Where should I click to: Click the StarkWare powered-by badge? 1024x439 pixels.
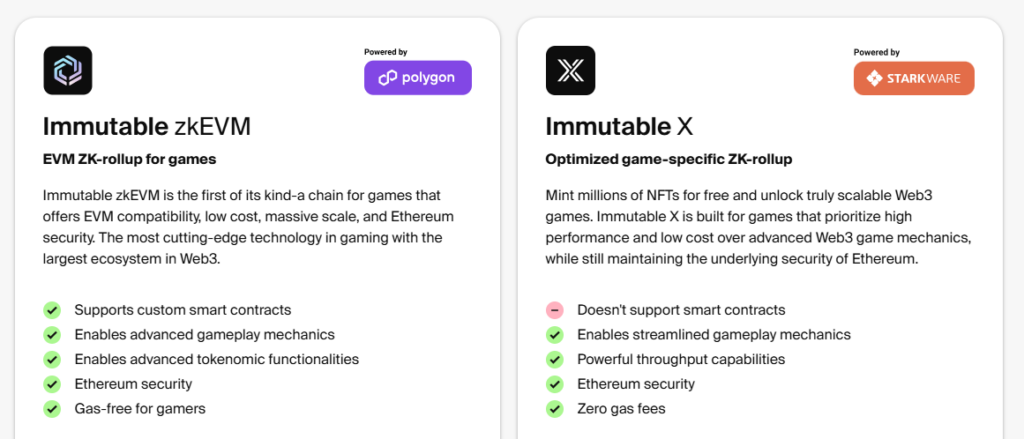pyautogui.click(x=913, y=78)
